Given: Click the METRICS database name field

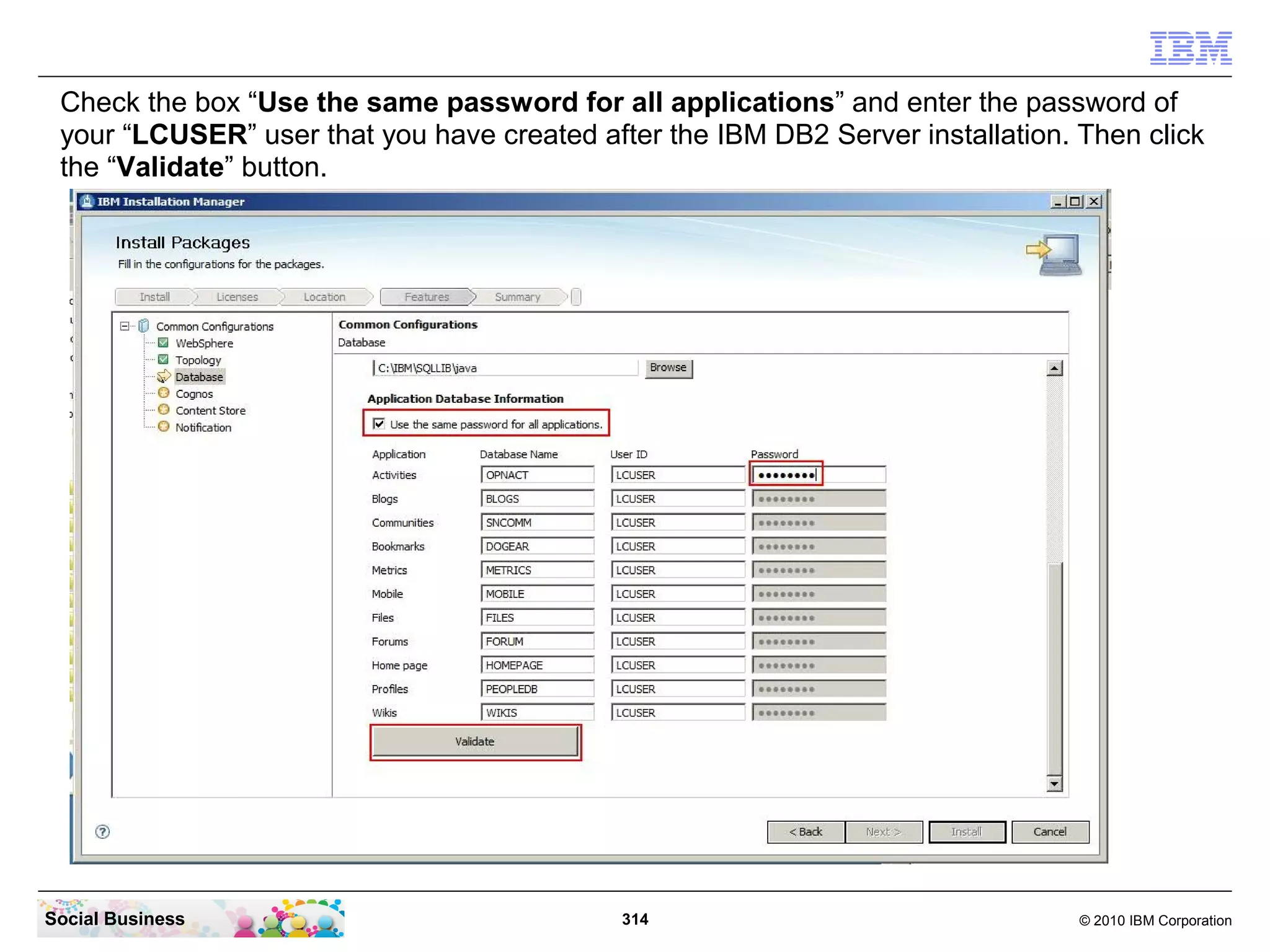Looking at the screenshot, I should (x=538, y=570).
